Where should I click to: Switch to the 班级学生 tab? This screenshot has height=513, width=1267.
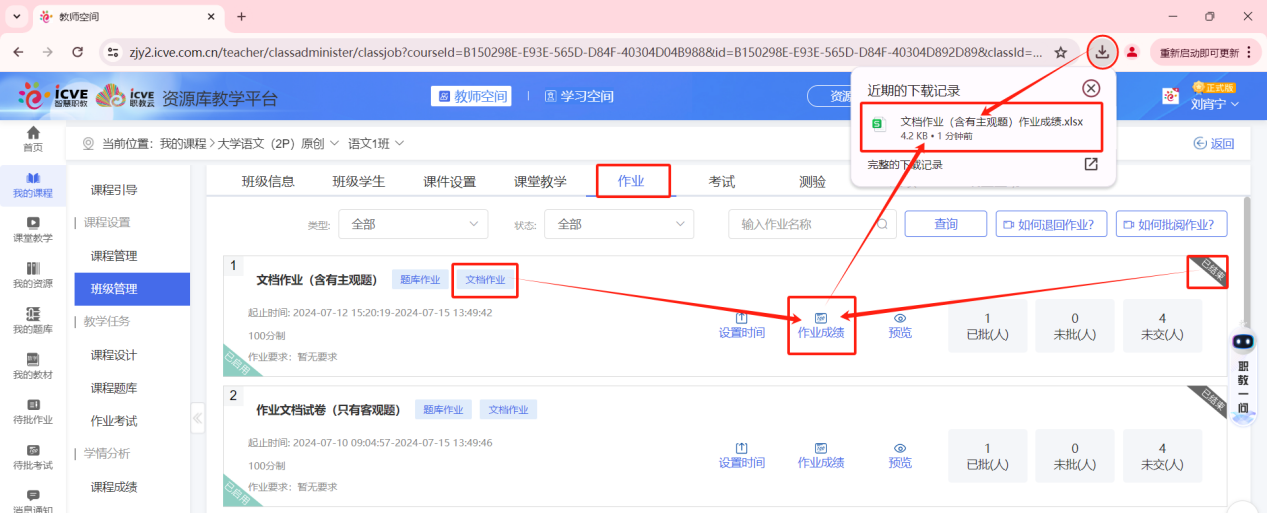coord(359,182)
